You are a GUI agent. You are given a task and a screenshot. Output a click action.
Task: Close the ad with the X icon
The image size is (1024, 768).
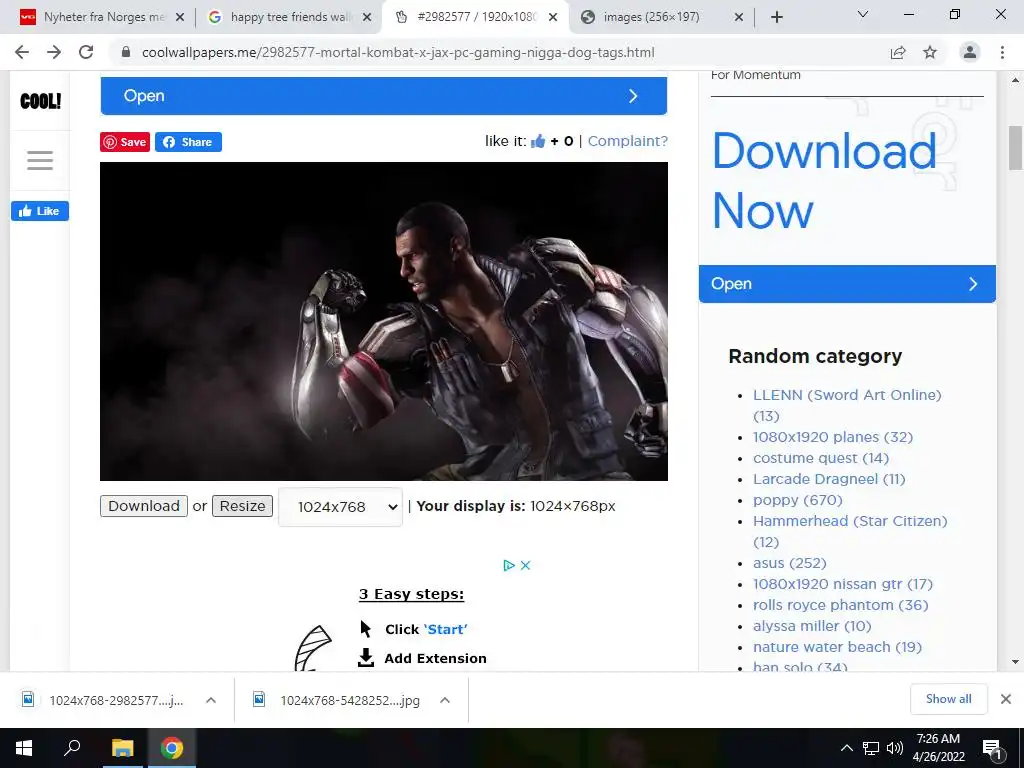(526, 566)
